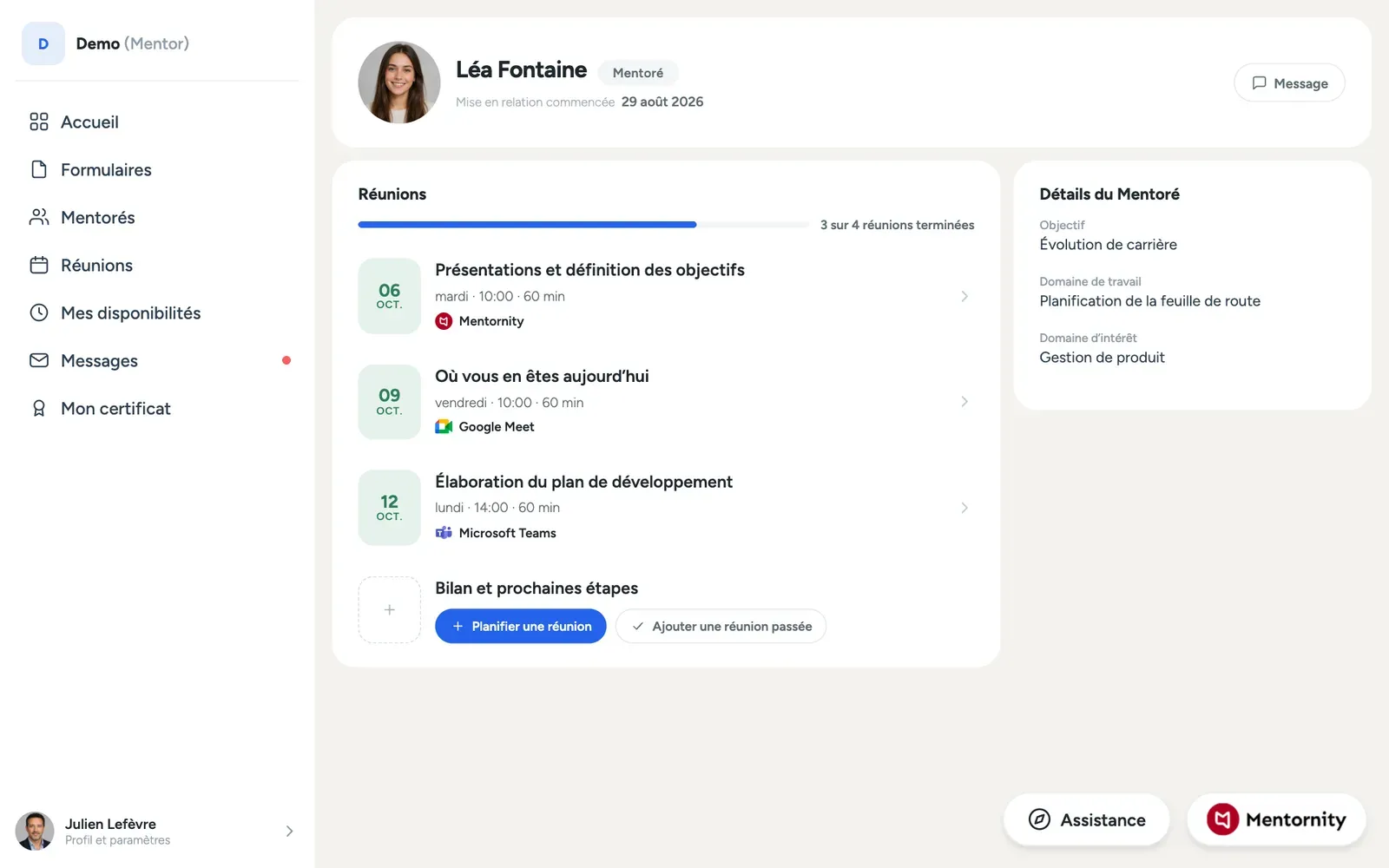Click the meetings progress bar
This screenshot has height=868, width=1389.
[x=583, y=225]
